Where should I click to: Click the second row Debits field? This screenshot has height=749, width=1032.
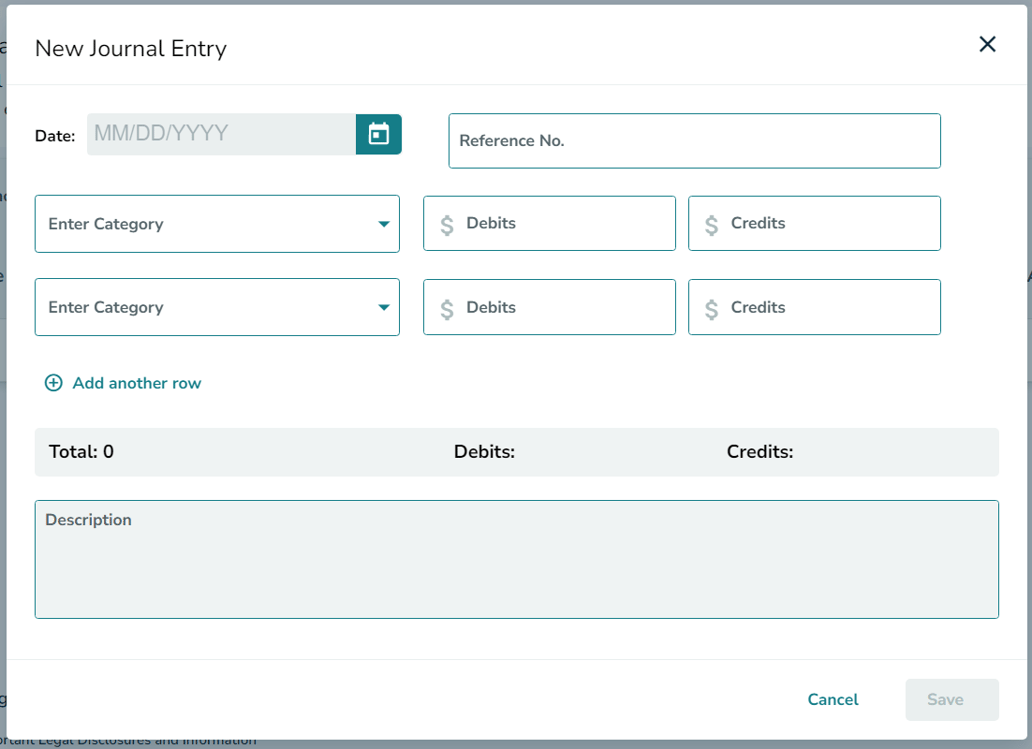550,307
